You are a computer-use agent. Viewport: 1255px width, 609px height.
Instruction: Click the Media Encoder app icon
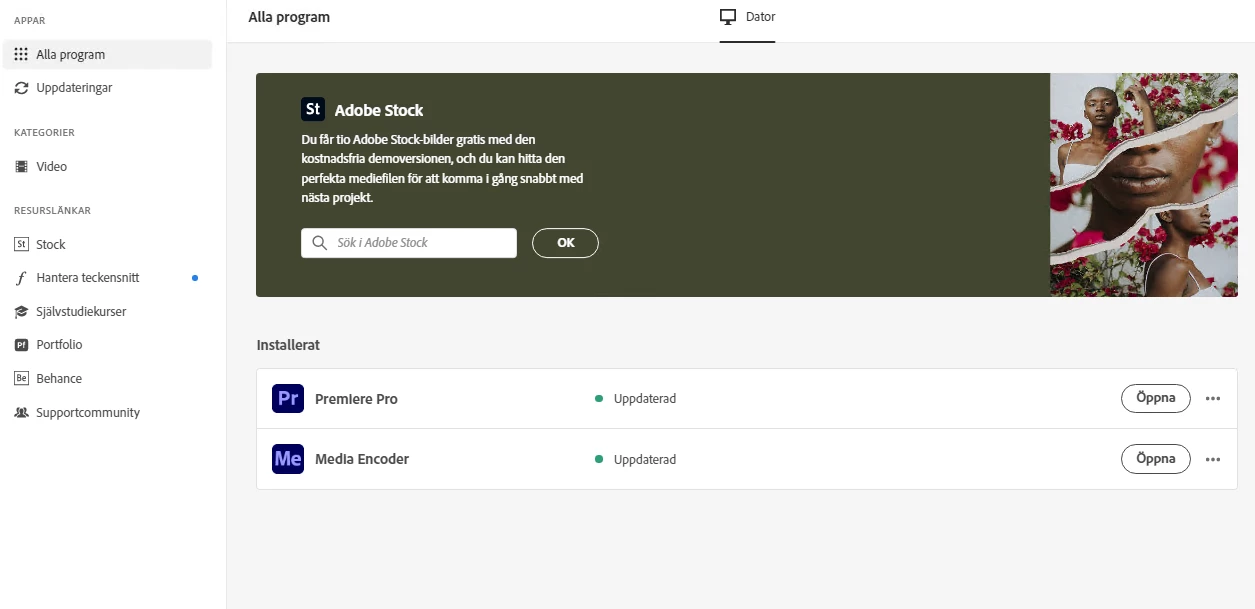(x=288, y=459)
